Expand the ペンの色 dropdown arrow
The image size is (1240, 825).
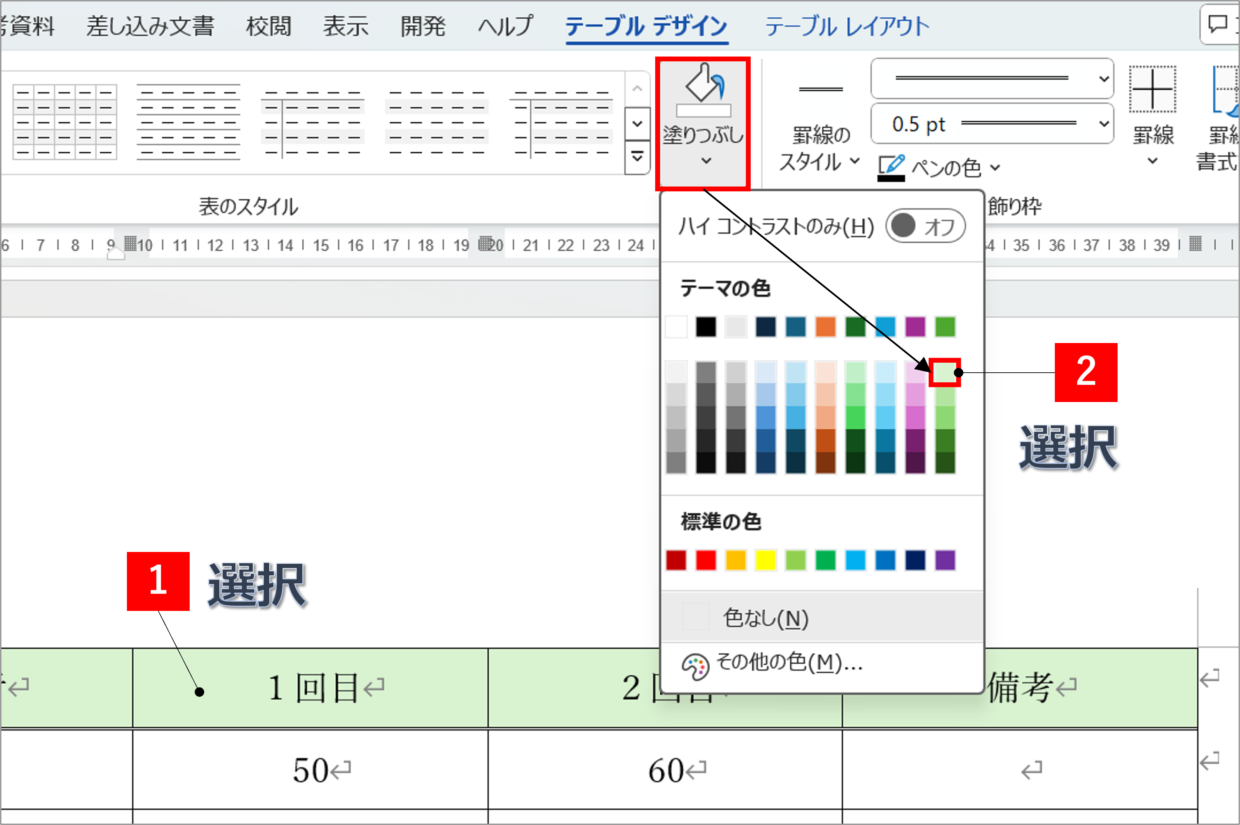(994, 168)
